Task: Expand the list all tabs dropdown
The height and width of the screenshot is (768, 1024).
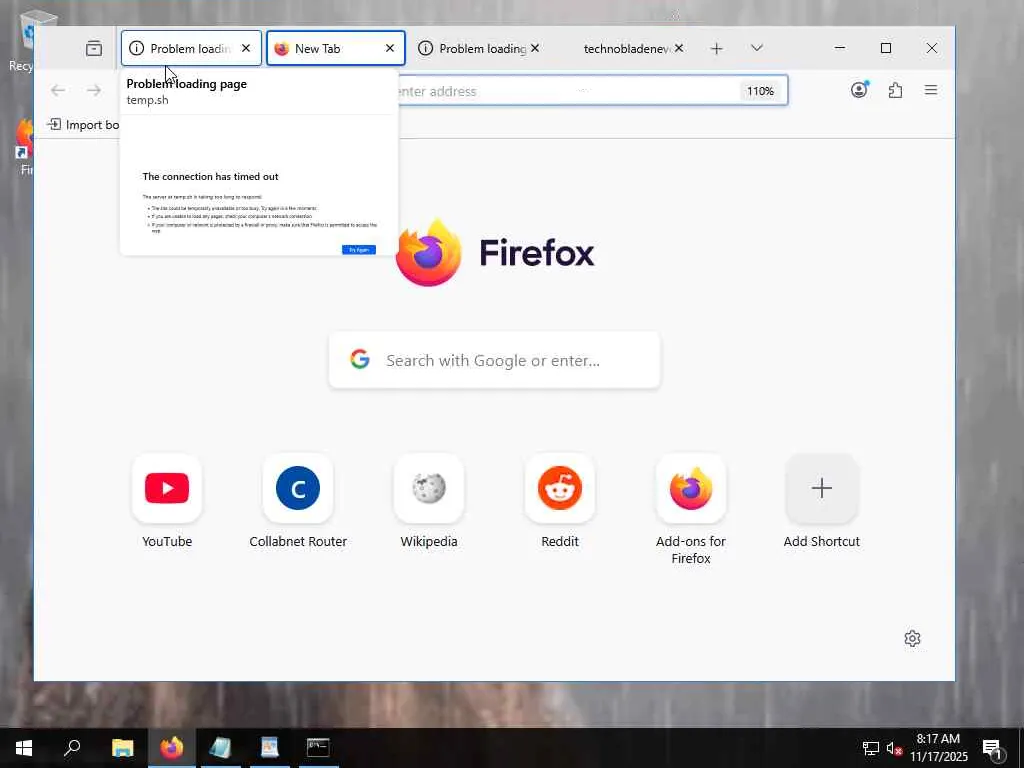Action: [x=757, y=48]
